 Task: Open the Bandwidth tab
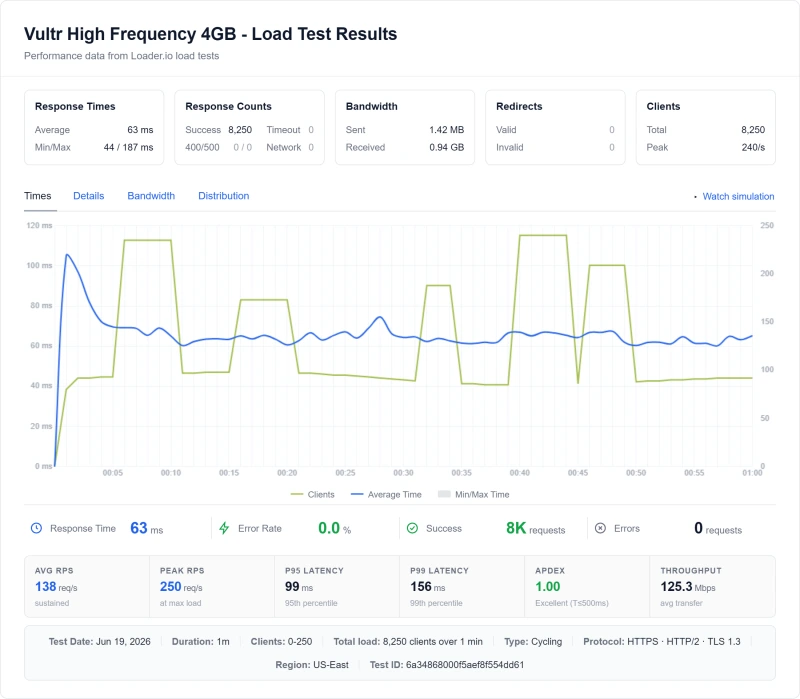(151, 196)
